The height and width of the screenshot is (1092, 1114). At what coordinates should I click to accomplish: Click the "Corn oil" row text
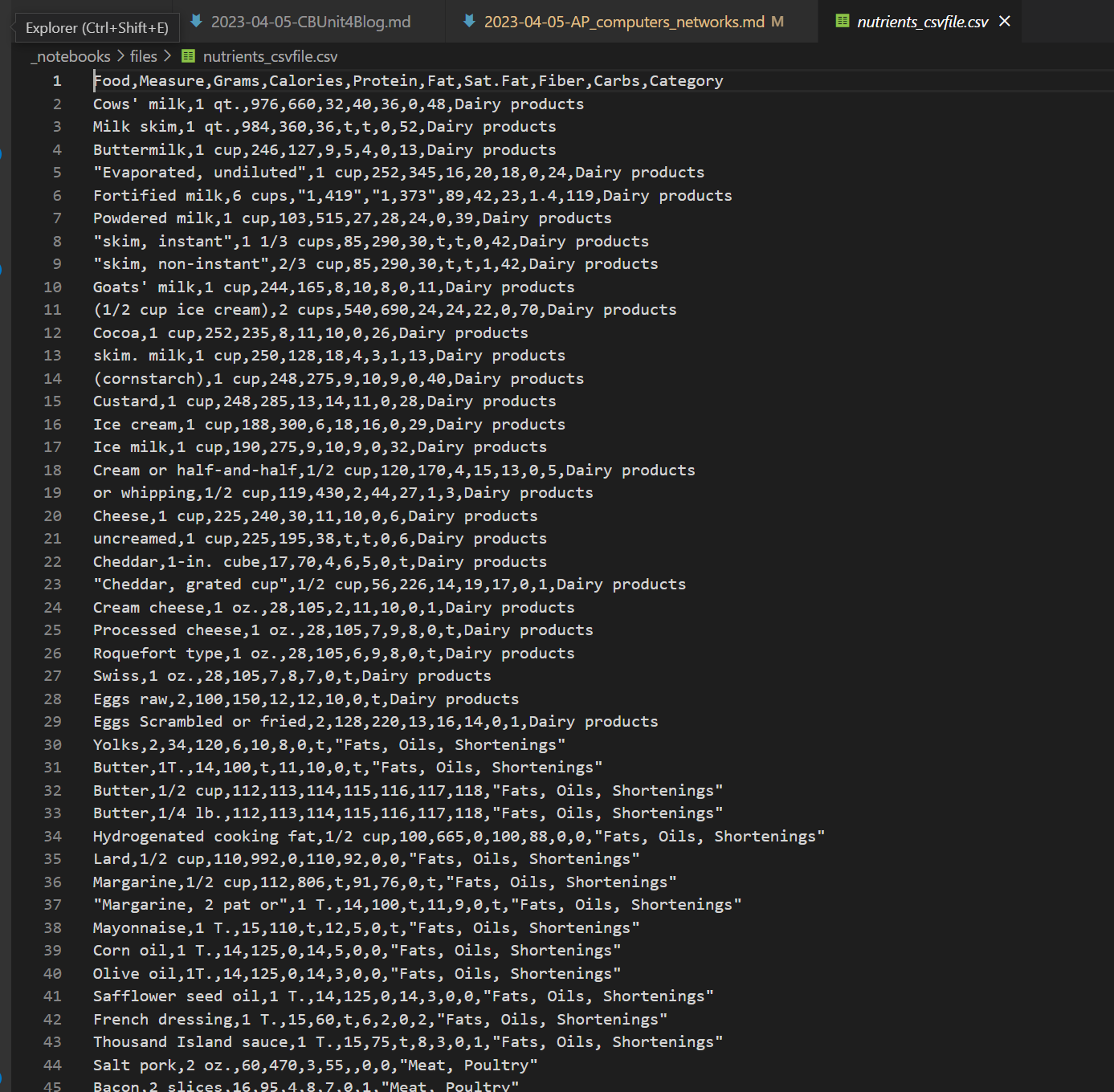pos(357,951)
